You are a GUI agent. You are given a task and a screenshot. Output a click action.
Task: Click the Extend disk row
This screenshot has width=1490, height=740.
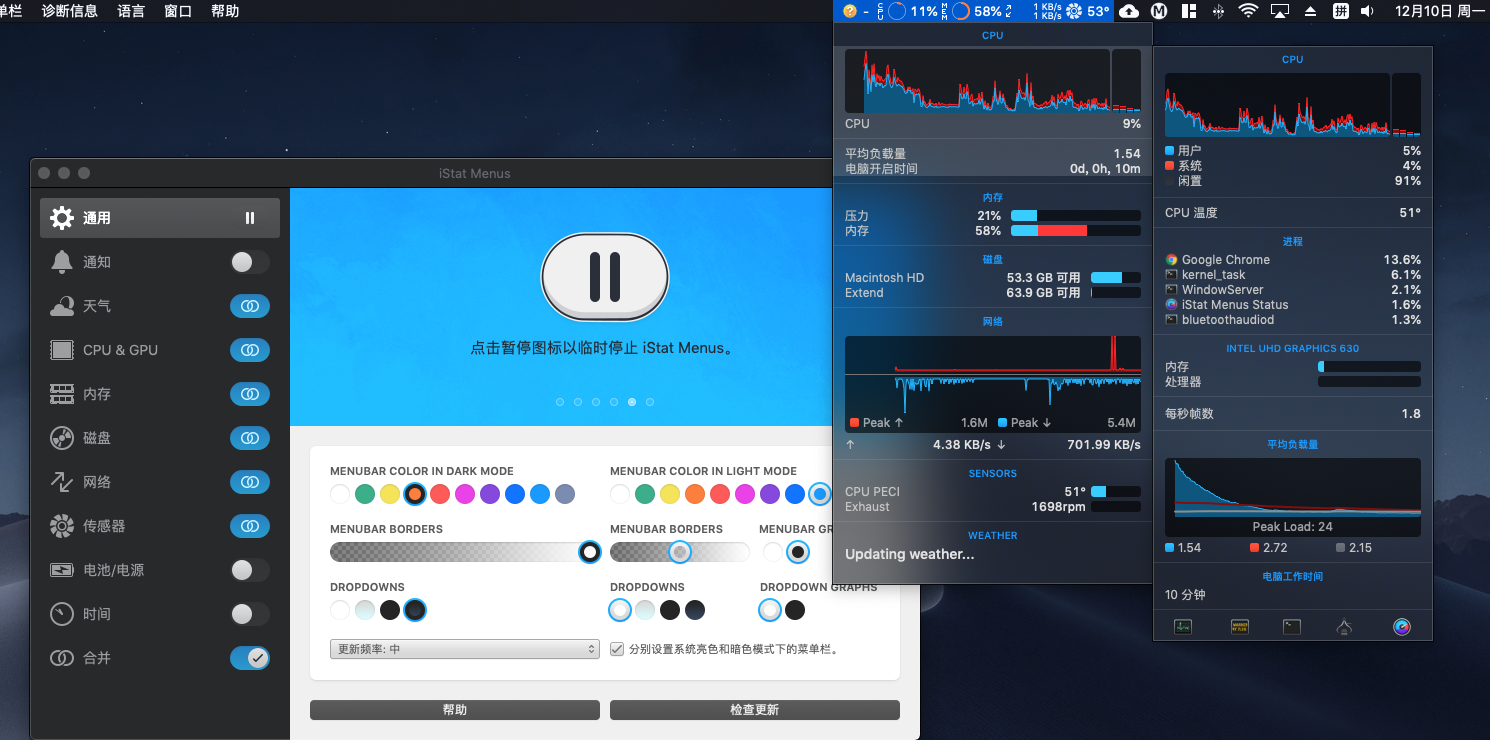point(993,293)
